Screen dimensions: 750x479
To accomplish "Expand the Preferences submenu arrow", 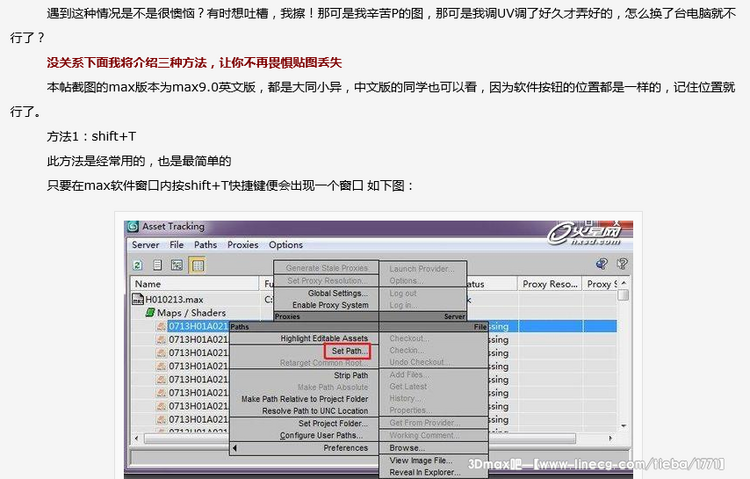I will point(234,448).
